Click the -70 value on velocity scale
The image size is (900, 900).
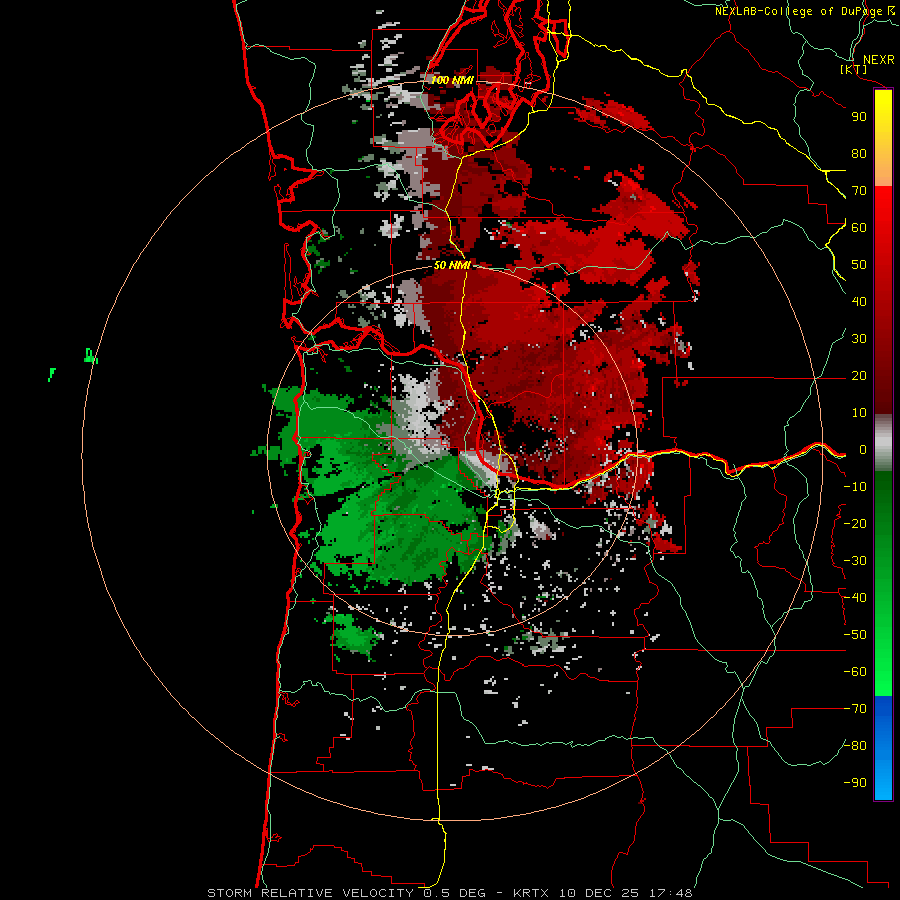855,709
